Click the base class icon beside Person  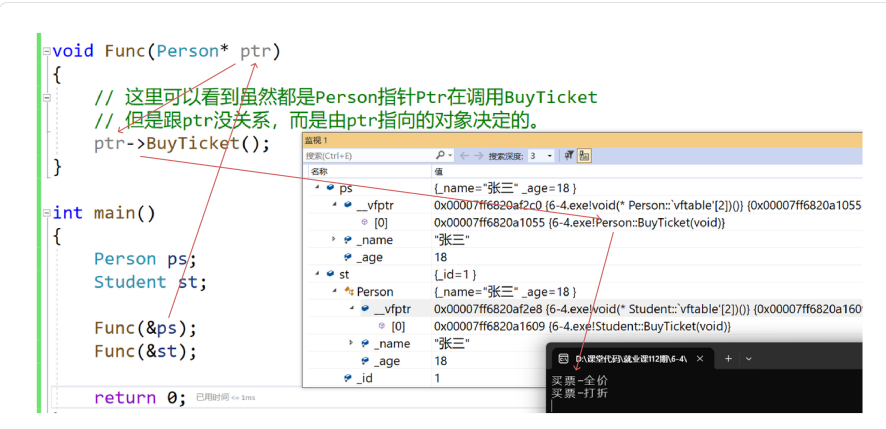tap(349, 292)
